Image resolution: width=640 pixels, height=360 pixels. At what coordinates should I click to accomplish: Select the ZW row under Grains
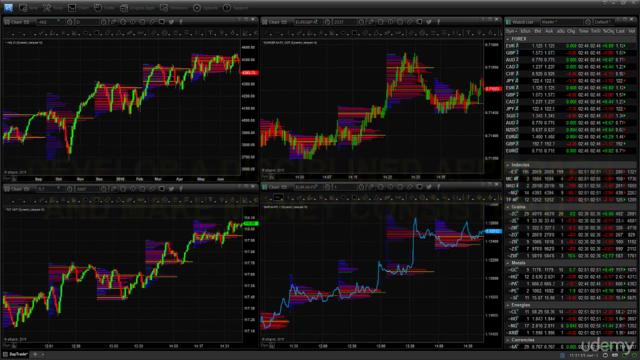(x=571, y=256)
